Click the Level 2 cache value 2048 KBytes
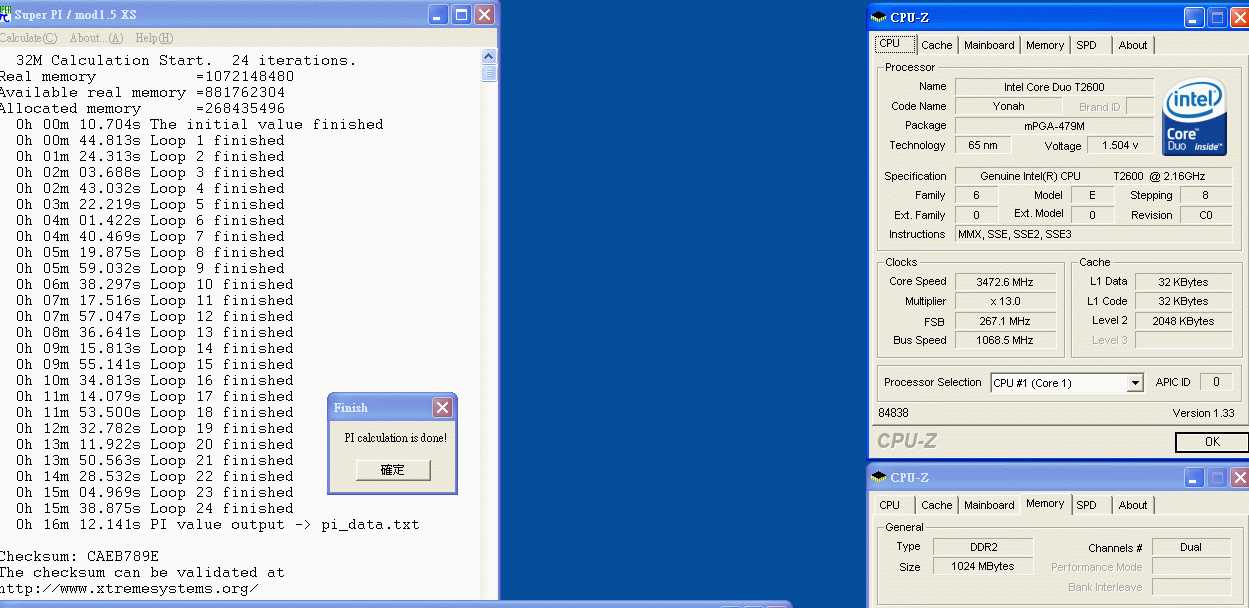This screenshot has width=1249, height=608. tap(1183, 321)
